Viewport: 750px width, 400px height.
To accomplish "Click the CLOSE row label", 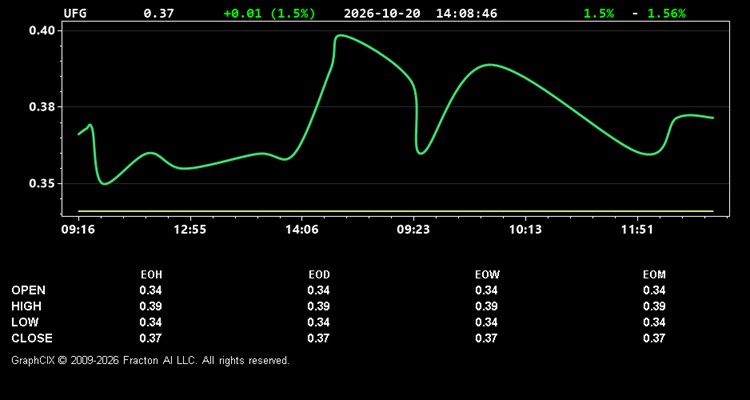I will (32, 338).
